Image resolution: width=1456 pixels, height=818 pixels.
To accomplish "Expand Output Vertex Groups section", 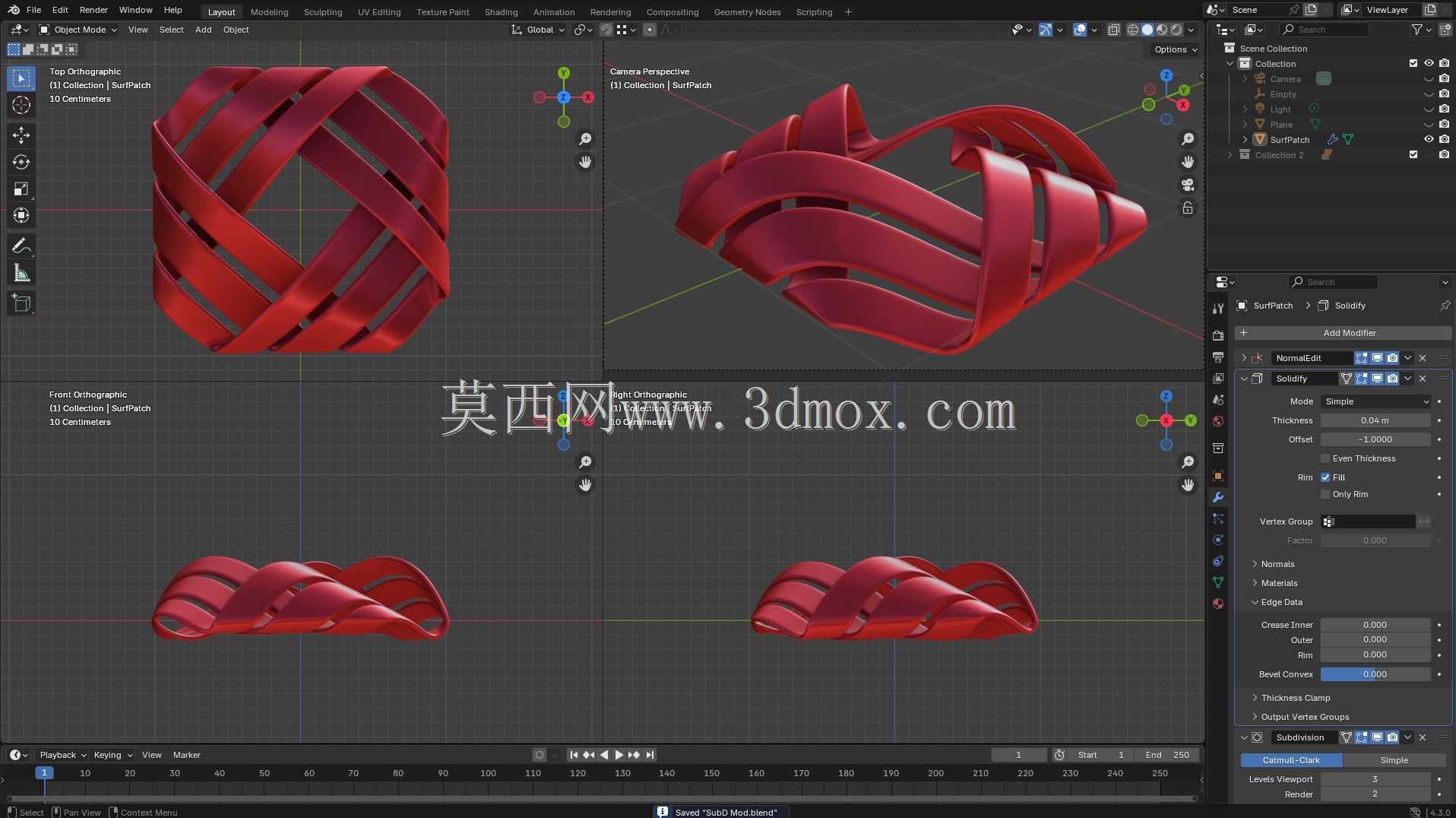I will click(x=1305, y=717).
